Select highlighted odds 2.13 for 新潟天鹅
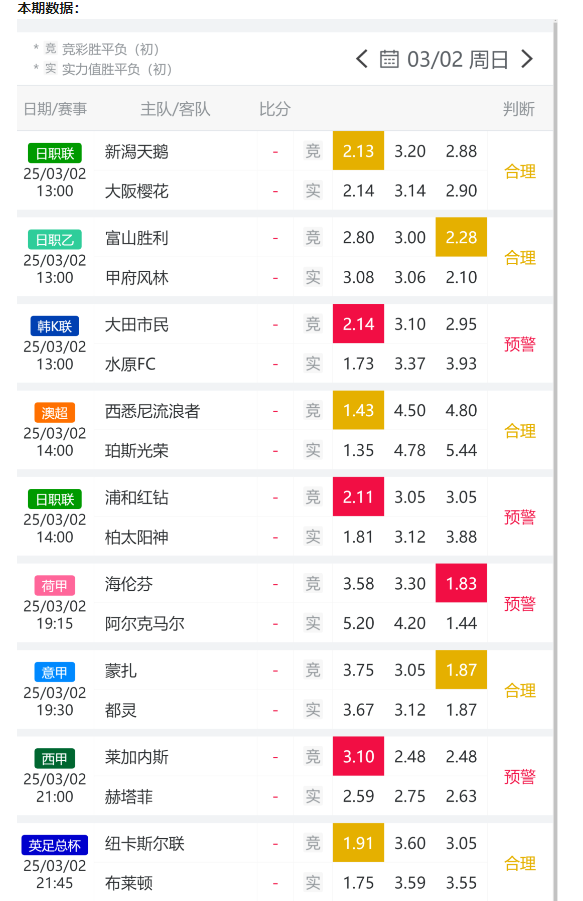Screen dimensions: 583x901 point(358,151)
